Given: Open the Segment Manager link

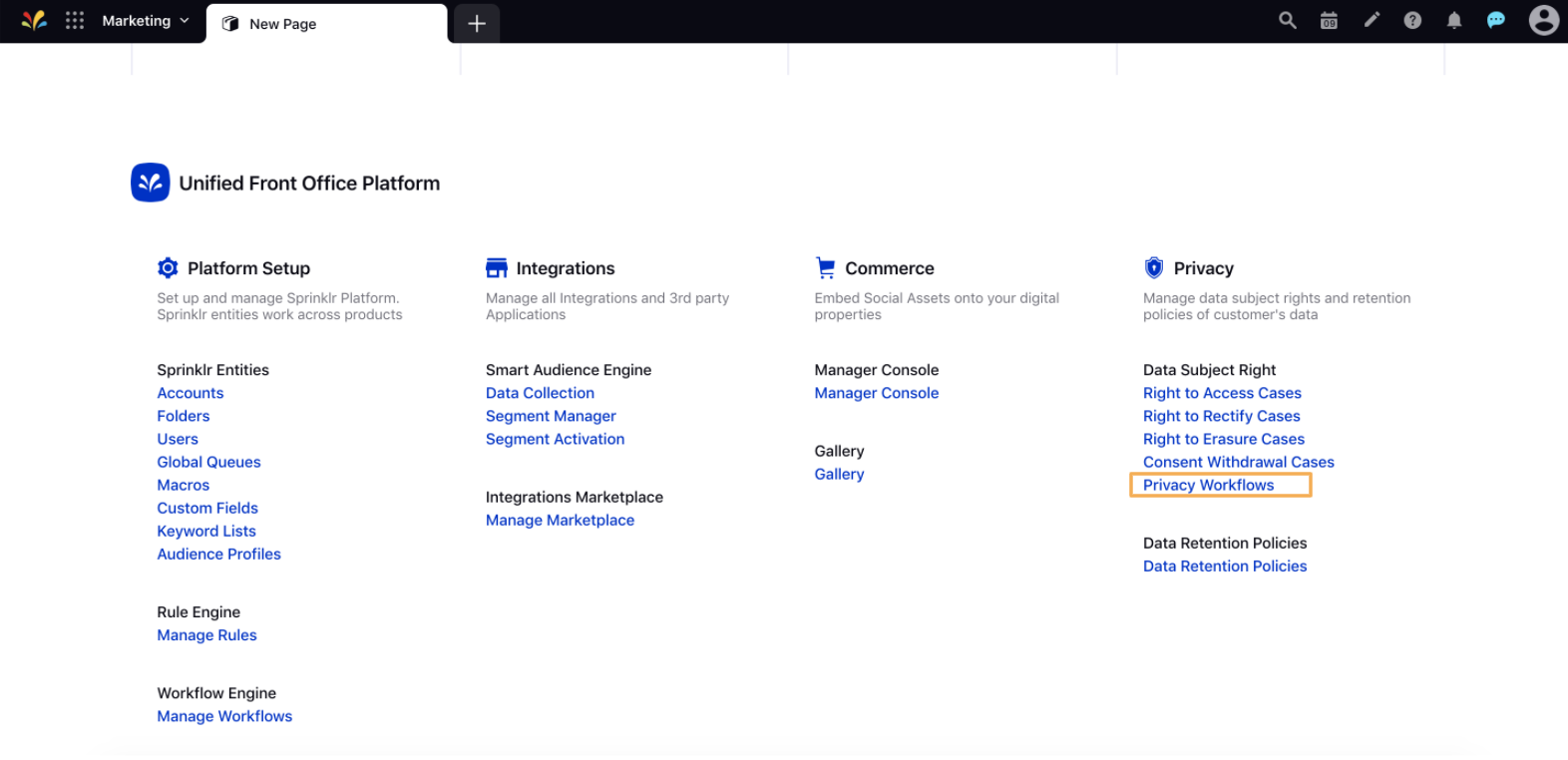Looking at the screenshot, I should tap(551, 416).
